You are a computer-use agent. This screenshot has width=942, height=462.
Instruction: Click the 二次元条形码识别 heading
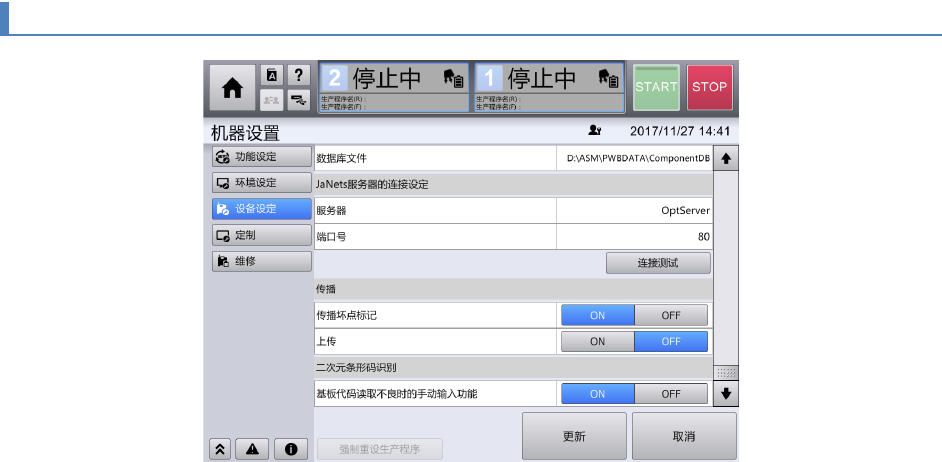[356, 368]
